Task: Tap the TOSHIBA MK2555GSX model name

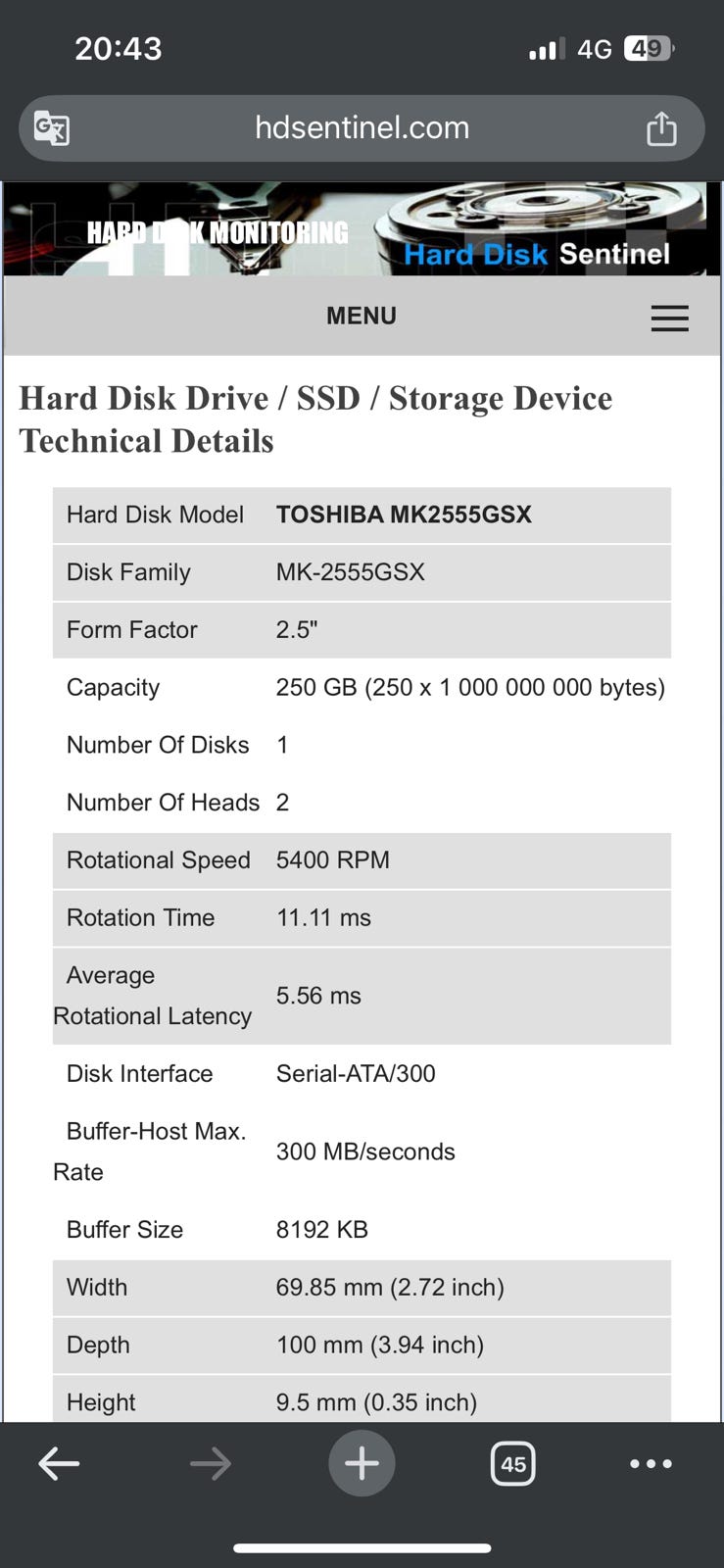Action: (x=404, y=514)
